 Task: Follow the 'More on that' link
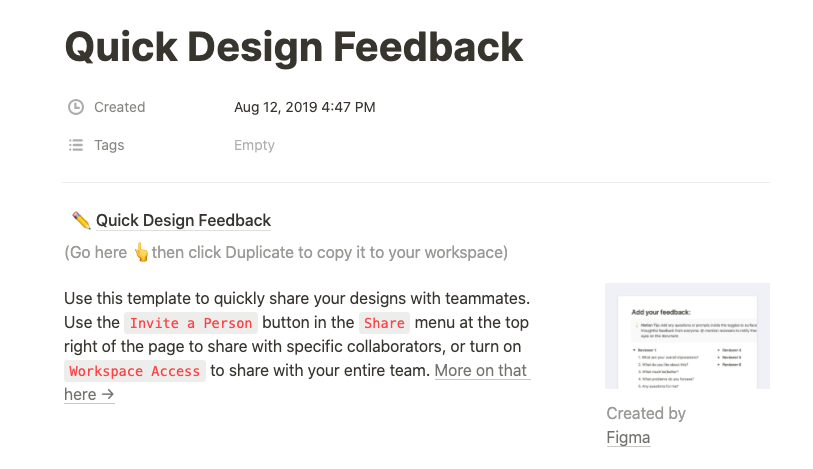[481, 371]
